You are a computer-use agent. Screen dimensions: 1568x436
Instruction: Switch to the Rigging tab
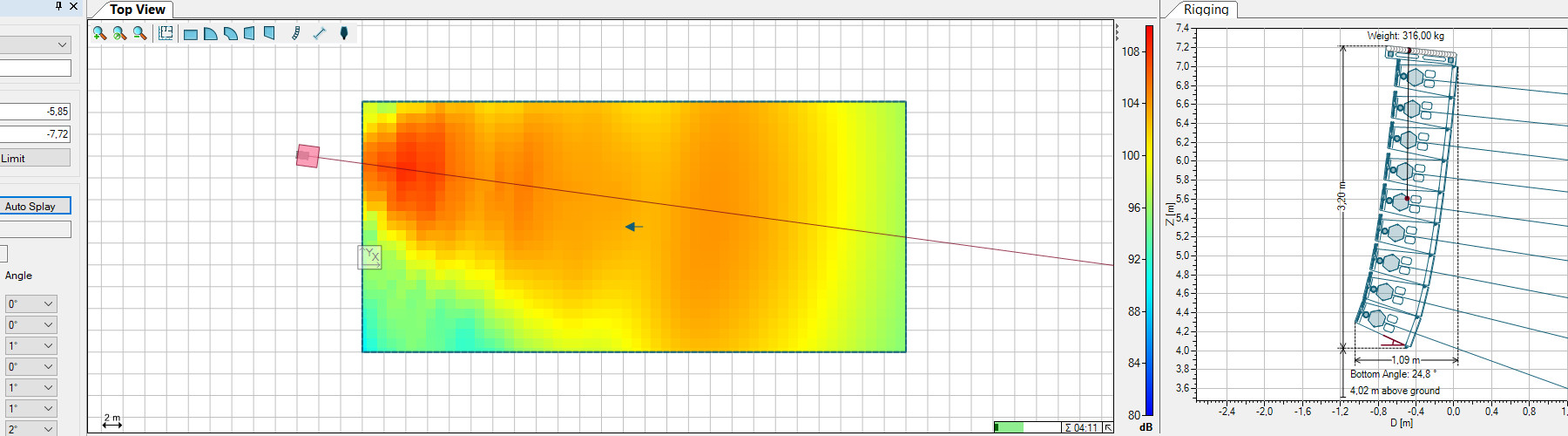point(1206,10)
